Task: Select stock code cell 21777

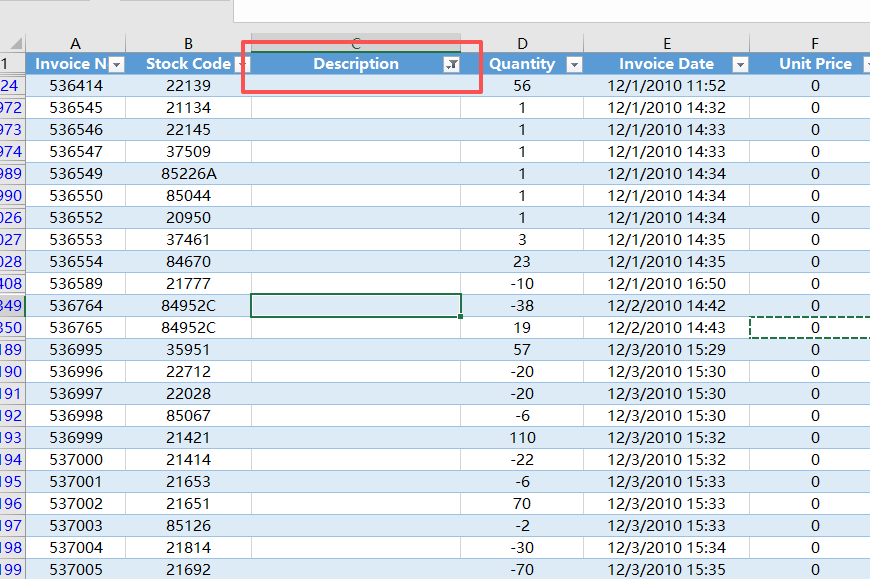Action: pyautogui.click(x=188, y=283)
